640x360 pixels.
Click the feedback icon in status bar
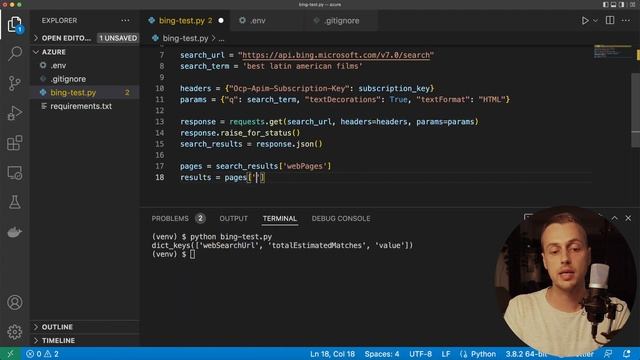[608, 354]
